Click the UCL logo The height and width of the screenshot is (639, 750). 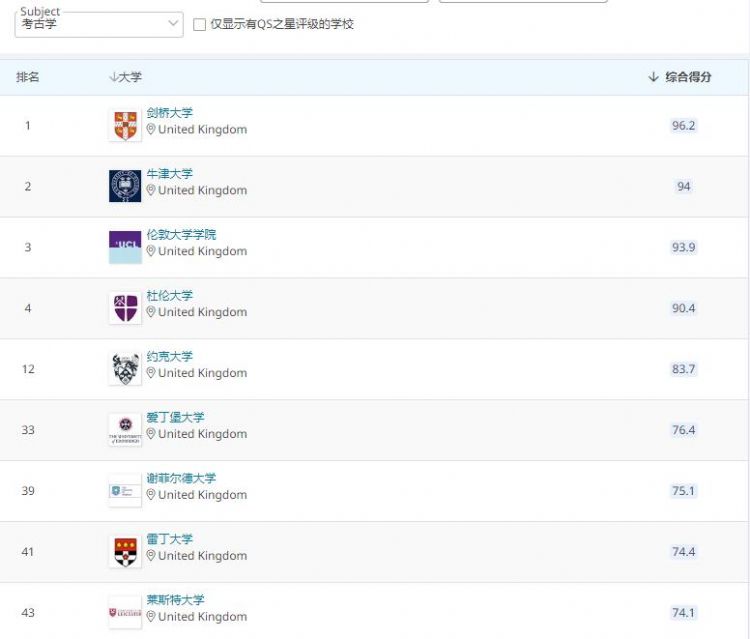tap(125, 247)
